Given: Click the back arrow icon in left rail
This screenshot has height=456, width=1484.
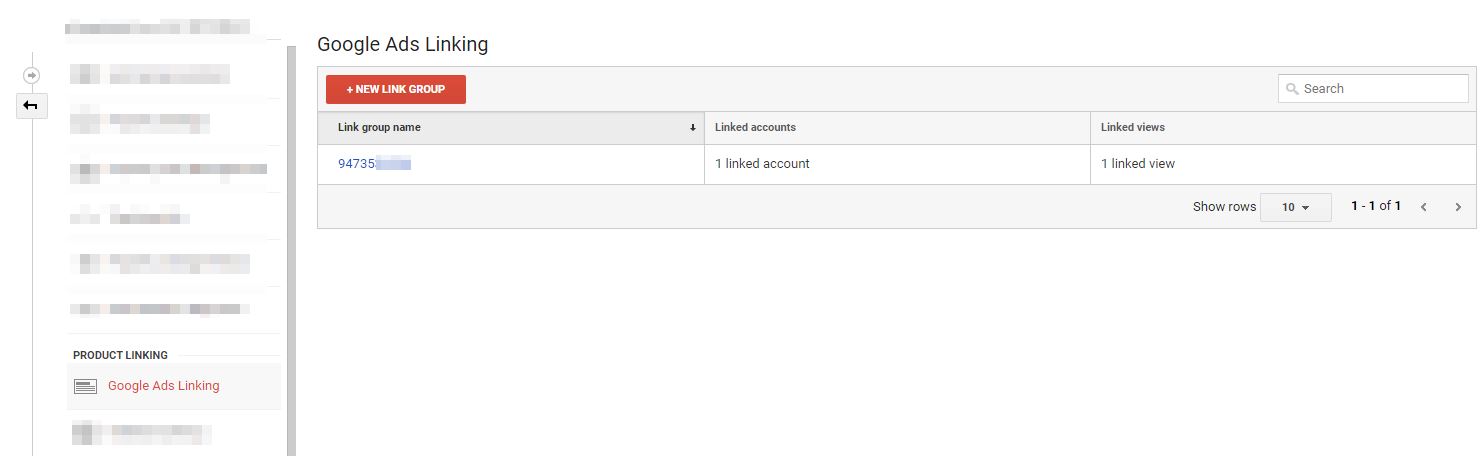Looking at the screenshot, I should click(31, 105).
